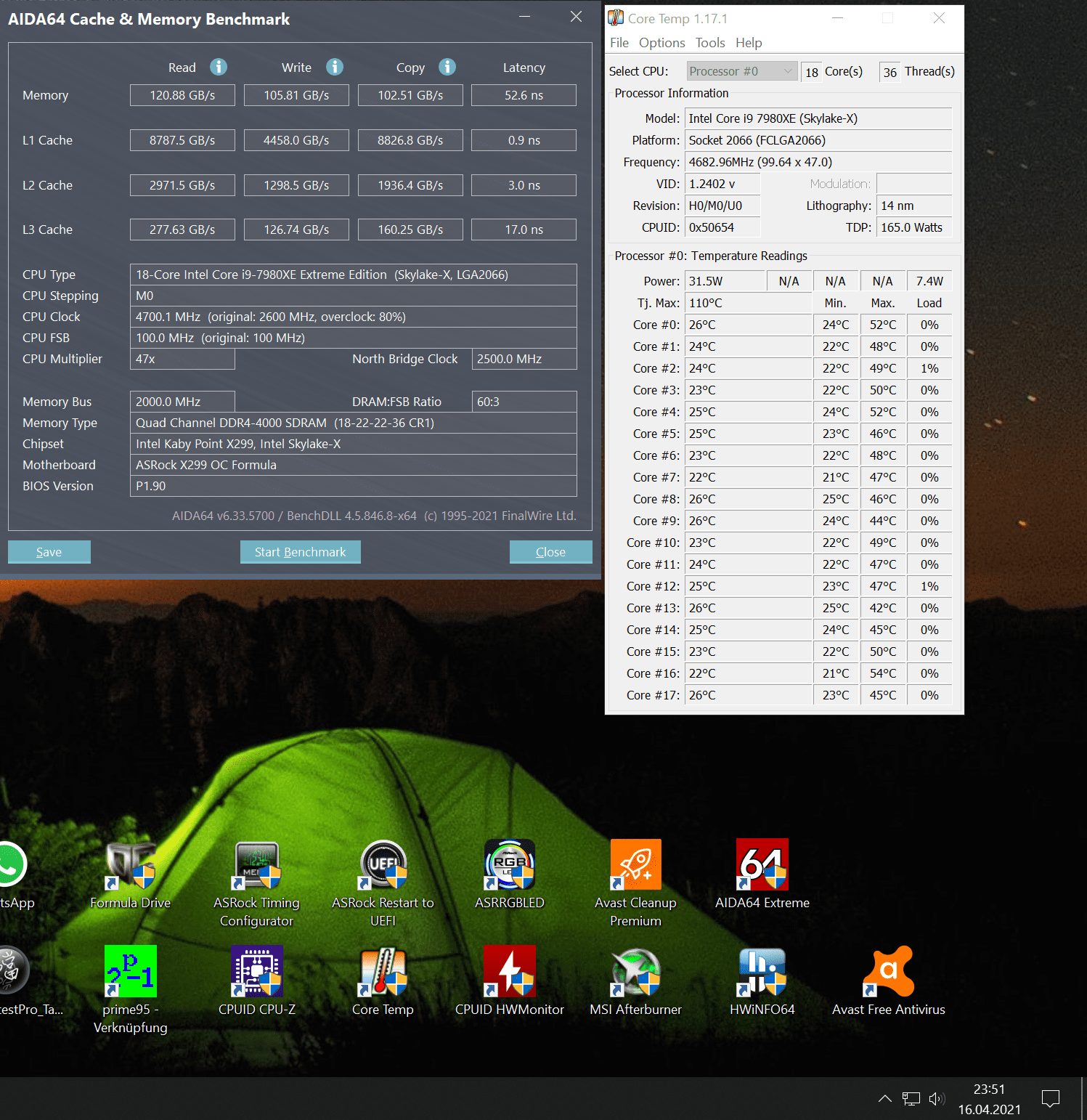Expand the Processor #0 dropdown in Core Temp
1087x1120 pixels.
pos(741,71)
